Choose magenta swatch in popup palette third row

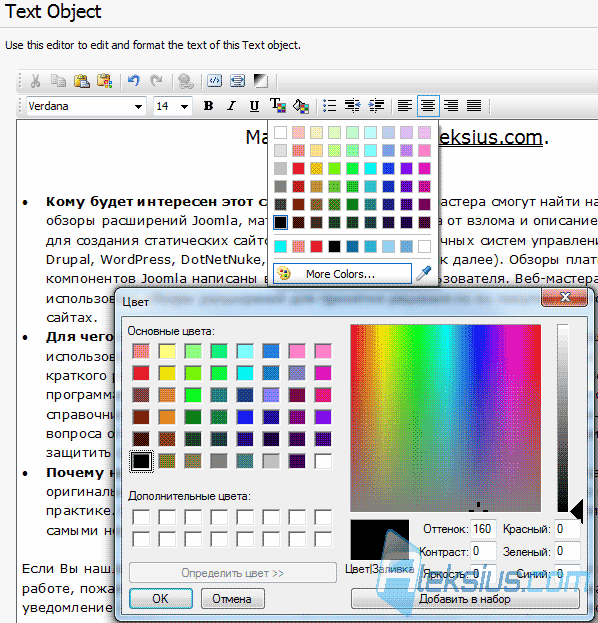point(424,168)
